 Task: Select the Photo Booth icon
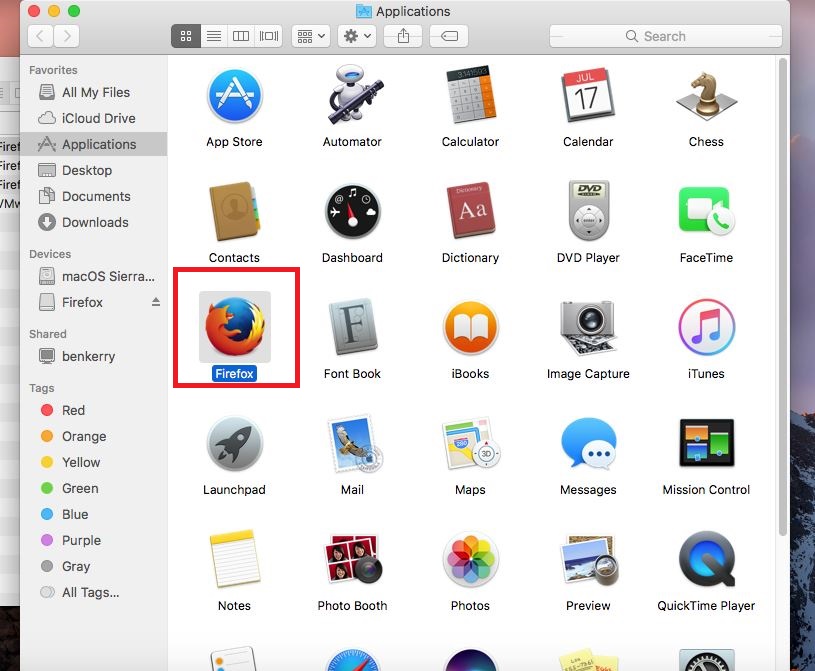tap(353, 559)
